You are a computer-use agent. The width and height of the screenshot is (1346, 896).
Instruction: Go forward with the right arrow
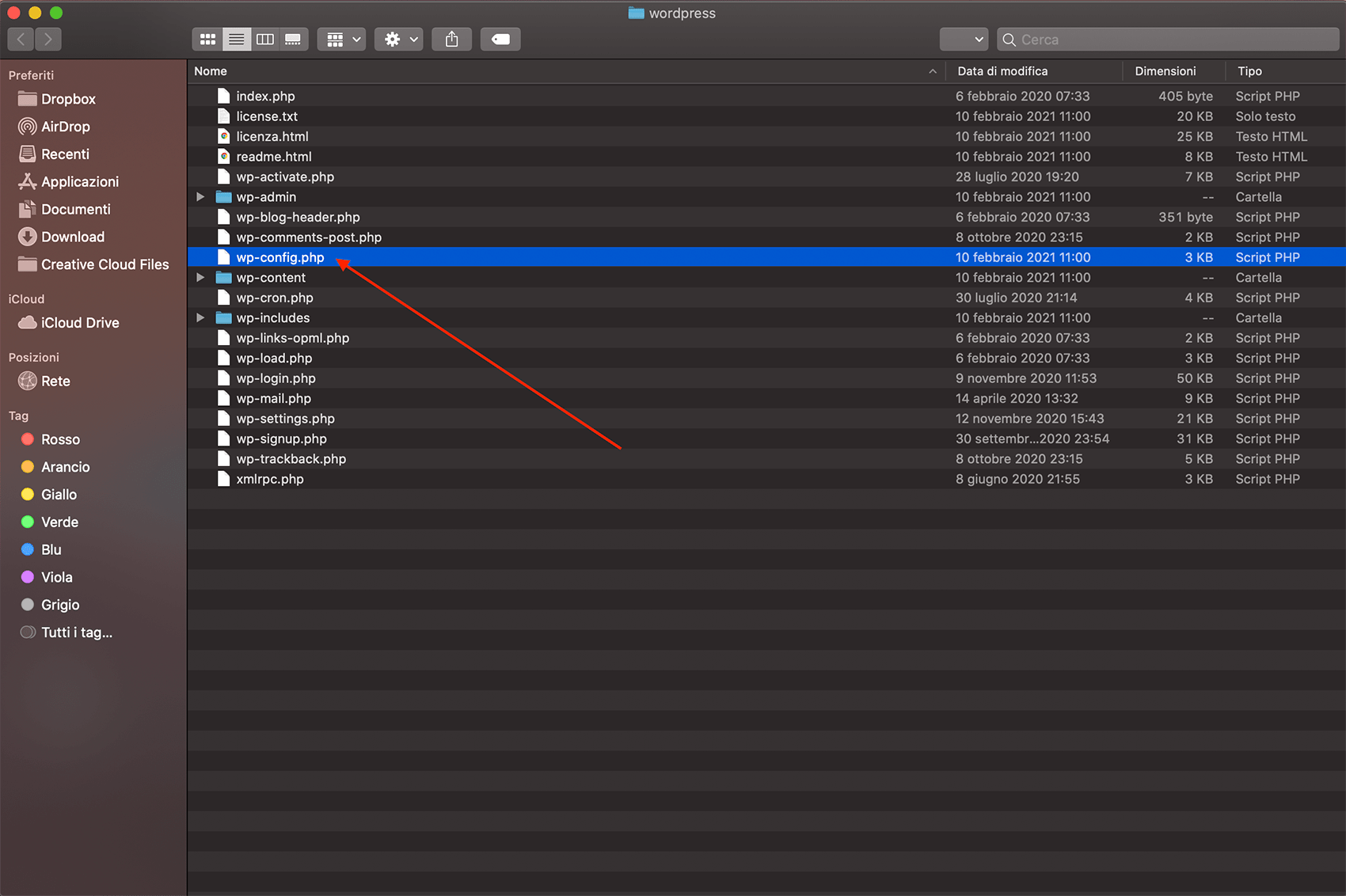coord(48,40)
